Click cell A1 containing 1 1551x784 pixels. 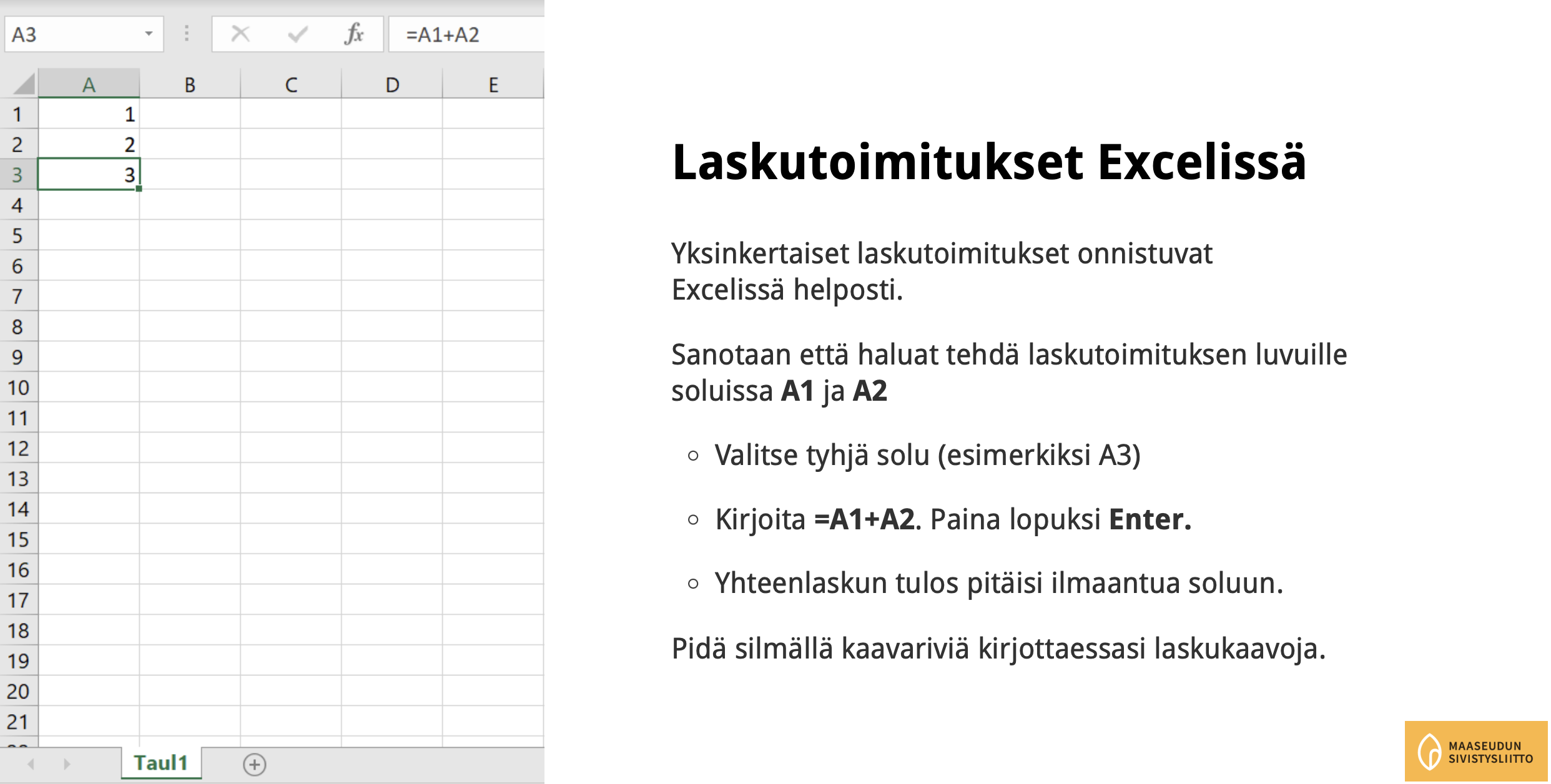coord(89,114)
